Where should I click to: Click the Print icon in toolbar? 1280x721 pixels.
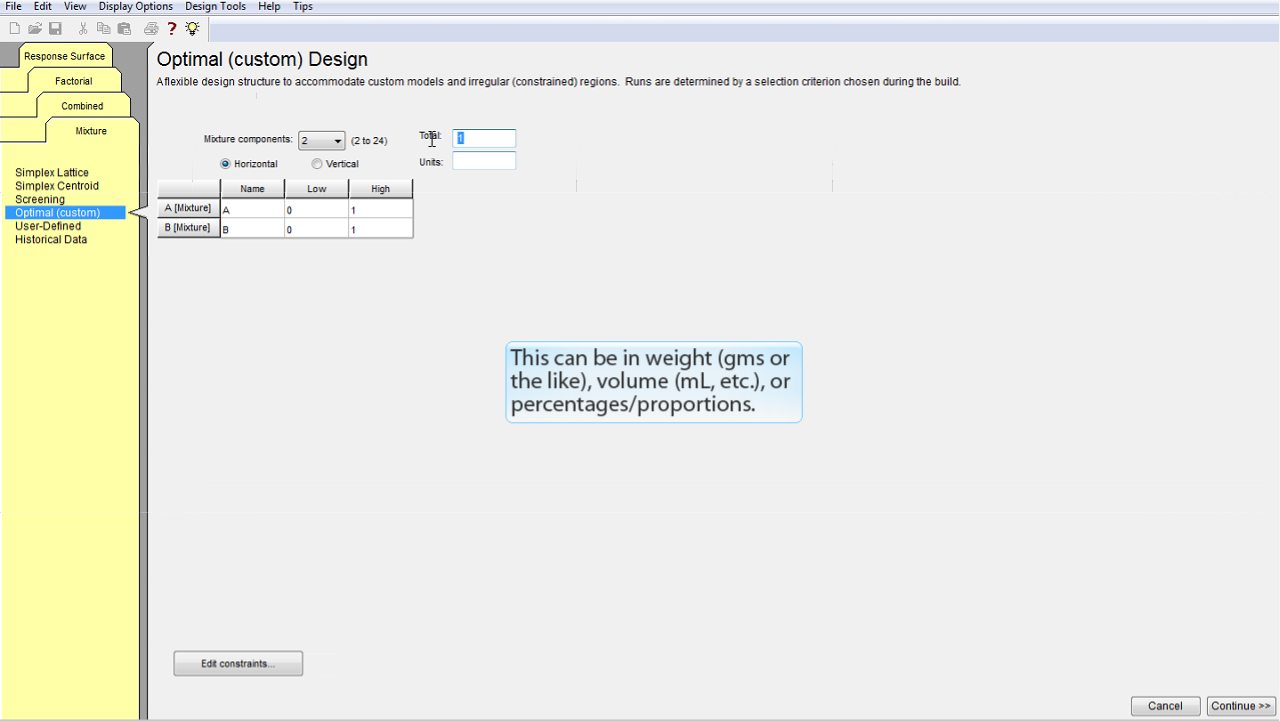[151, 29]
